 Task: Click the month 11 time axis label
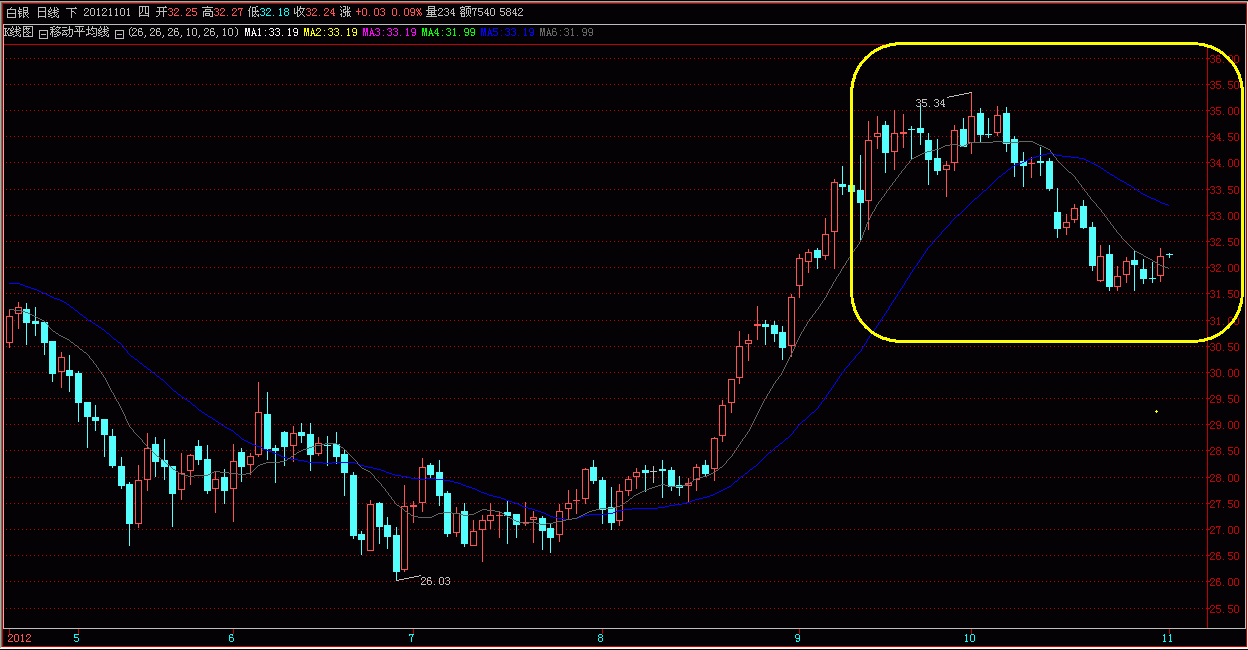tap(1167, 637)
